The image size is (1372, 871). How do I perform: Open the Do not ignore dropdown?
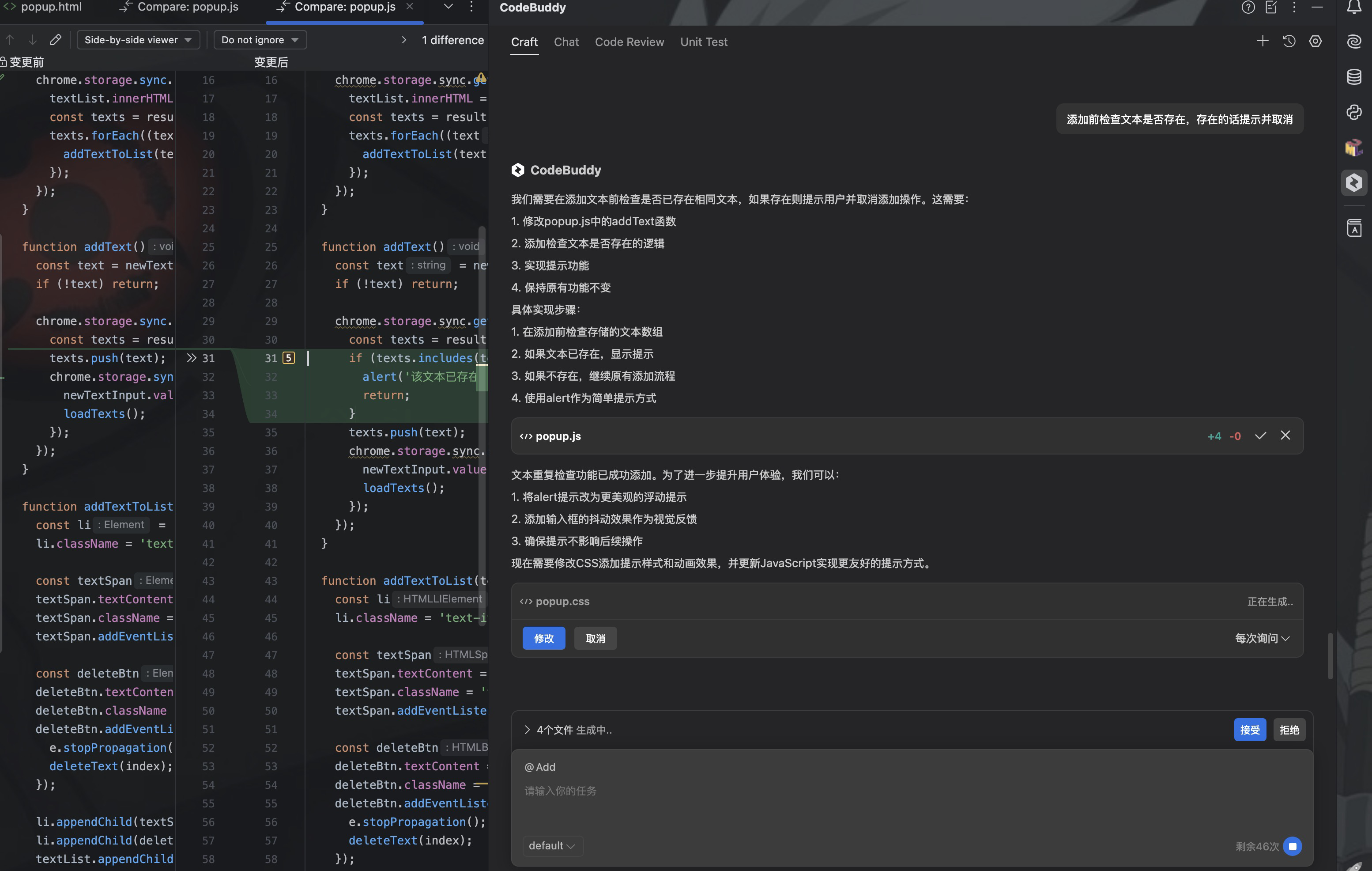tap(260, 40)
